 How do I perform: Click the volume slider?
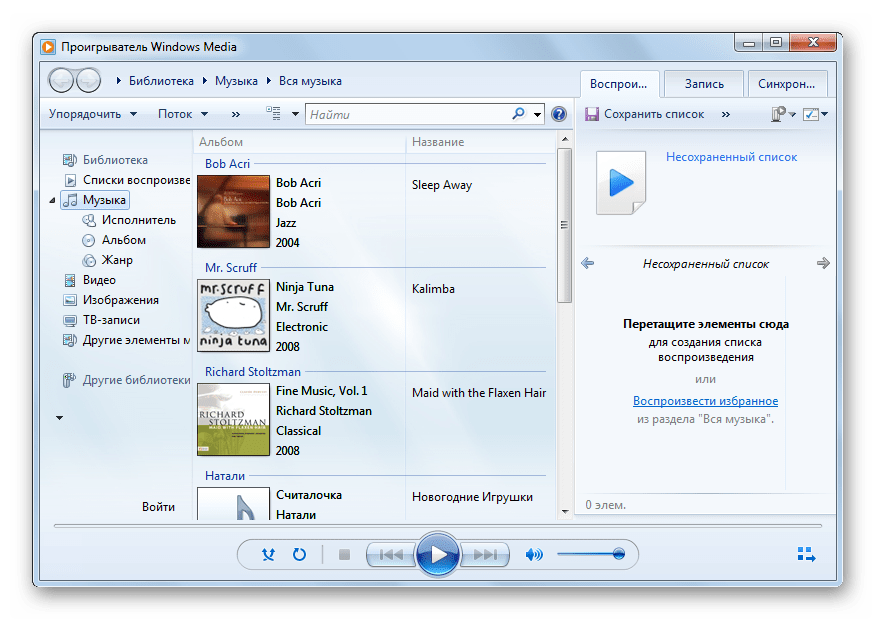(591, 554)
